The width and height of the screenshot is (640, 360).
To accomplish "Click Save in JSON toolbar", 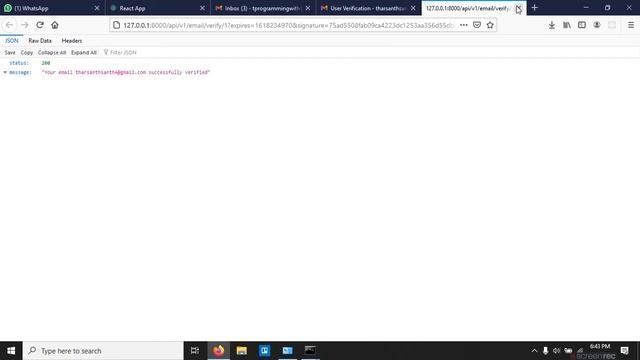I will 10,53.
